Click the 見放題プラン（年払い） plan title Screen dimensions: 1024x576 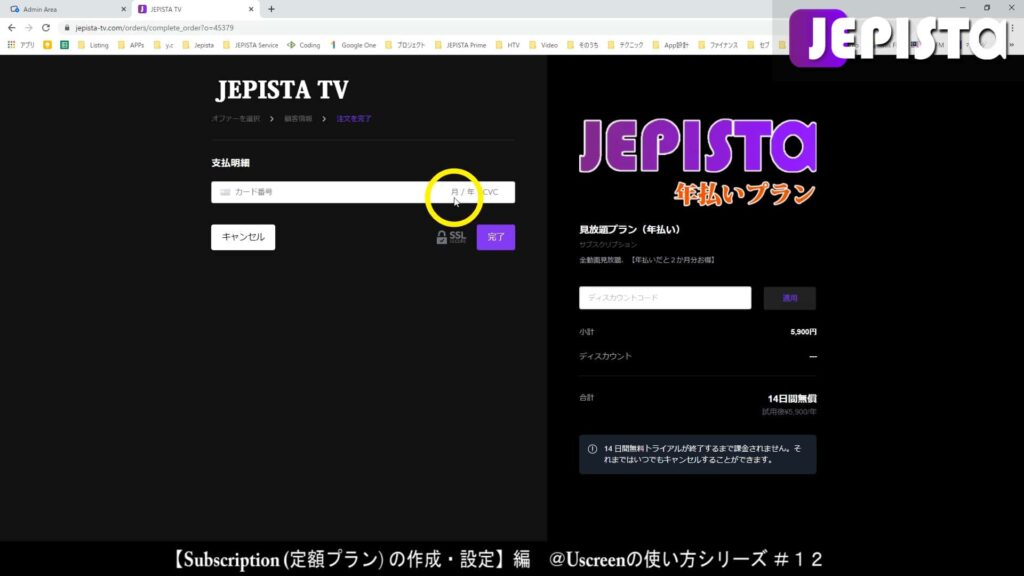(x=630, y=230)
